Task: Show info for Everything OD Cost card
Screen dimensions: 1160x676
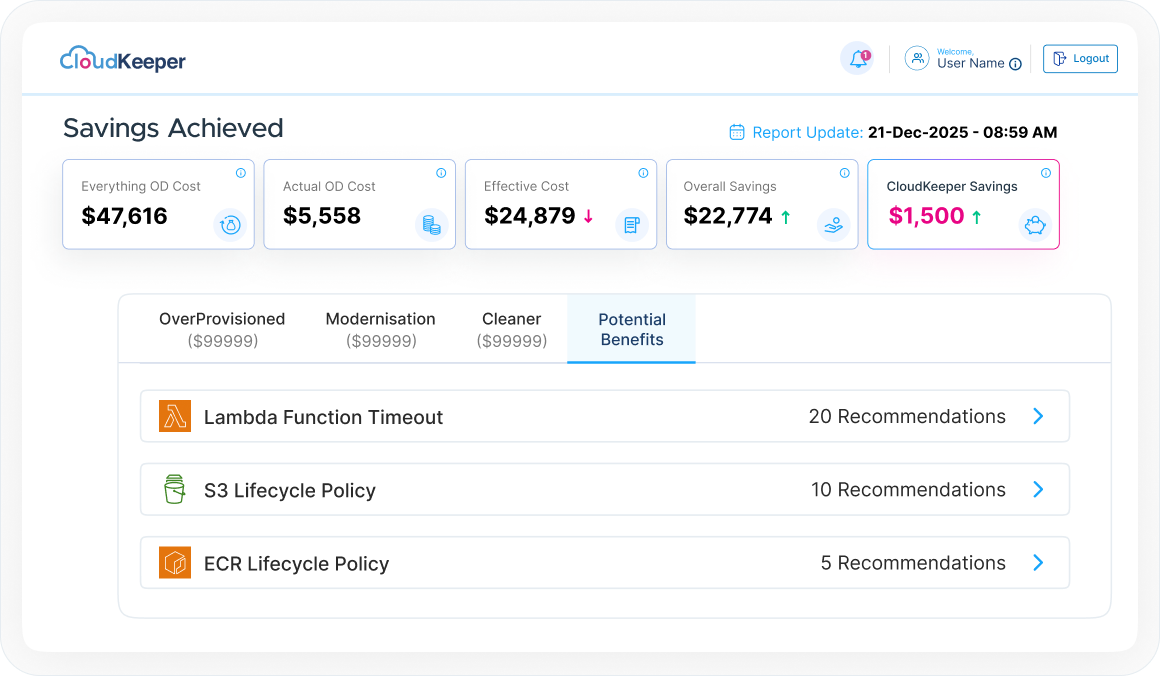Action: pos(240,173)
